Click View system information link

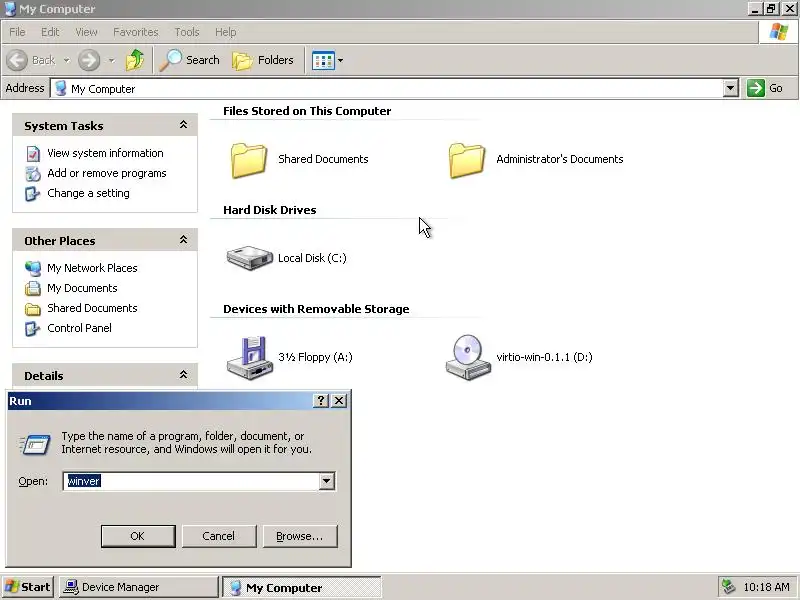(x=105, y=153)
